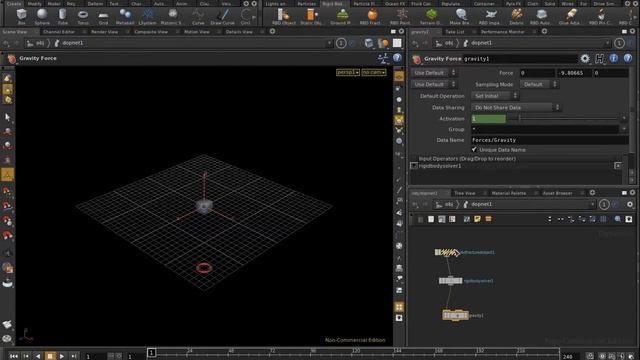Open the Default Operation dropdown
This screenshot has width=640, height=360.
495,96
